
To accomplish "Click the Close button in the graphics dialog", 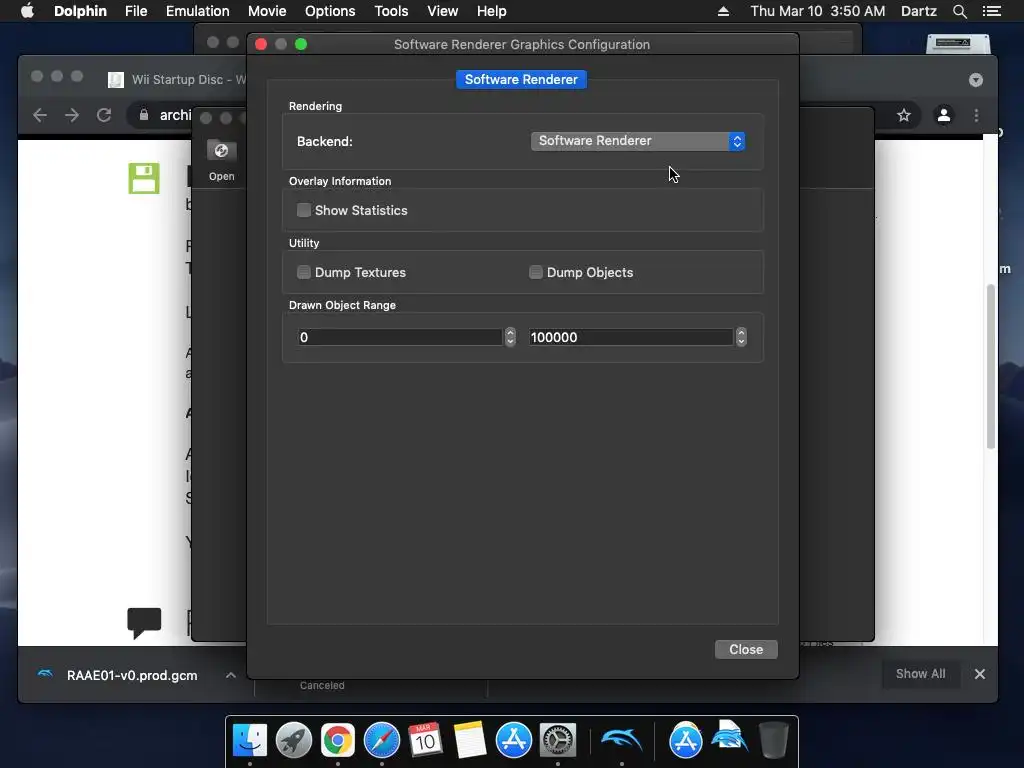I will point(746,649).
